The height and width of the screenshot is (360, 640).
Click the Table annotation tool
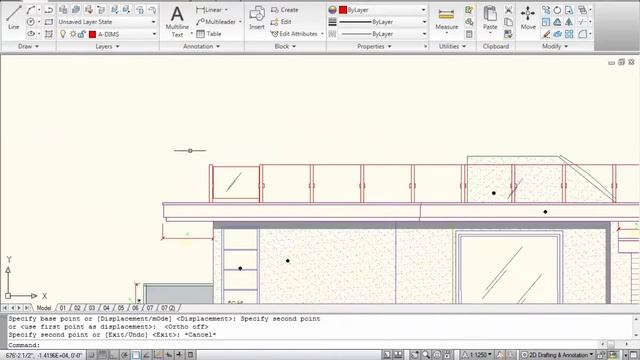click(209, 34)
